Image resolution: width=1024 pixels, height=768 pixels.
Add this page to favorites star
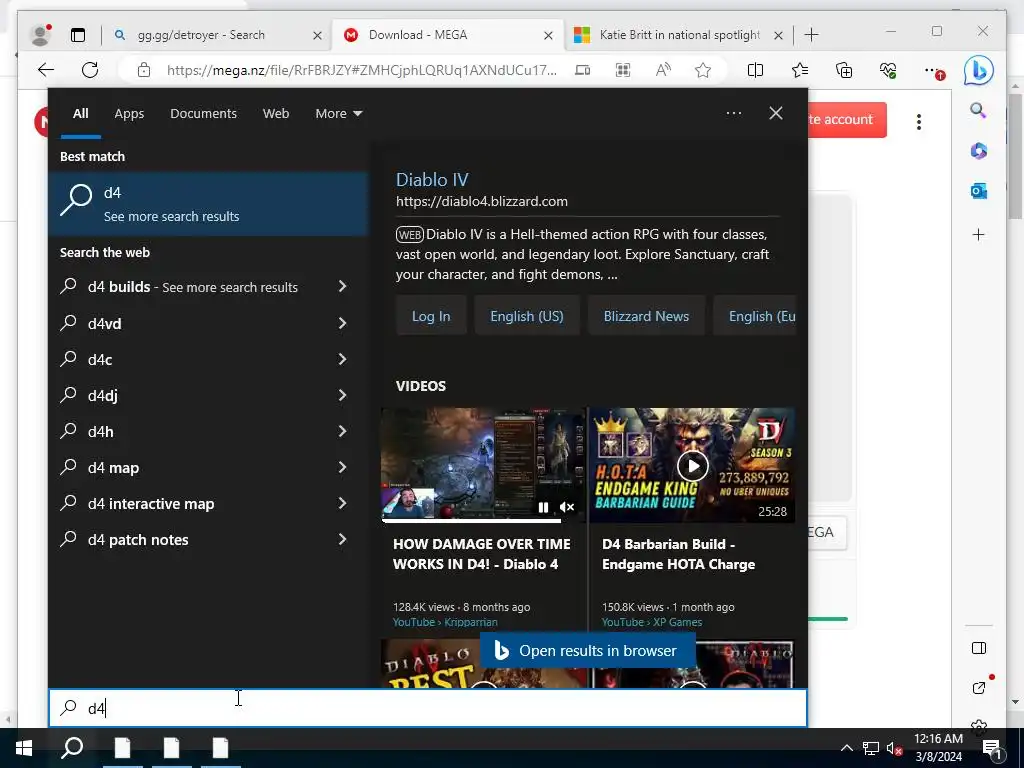(703, 70)
